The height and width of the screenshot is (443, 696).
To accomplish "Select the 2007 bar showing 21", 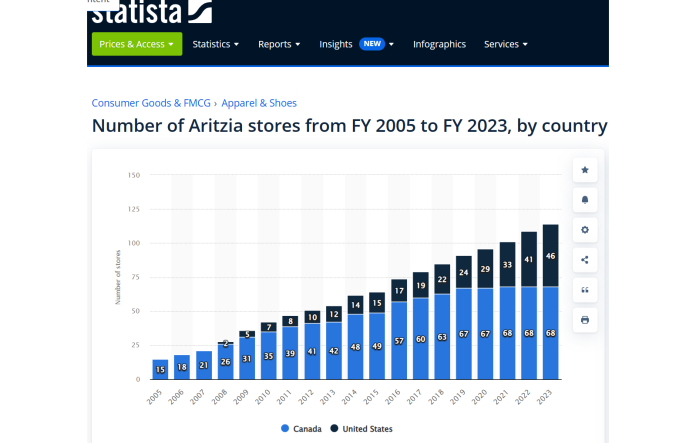I will point(204,365).
